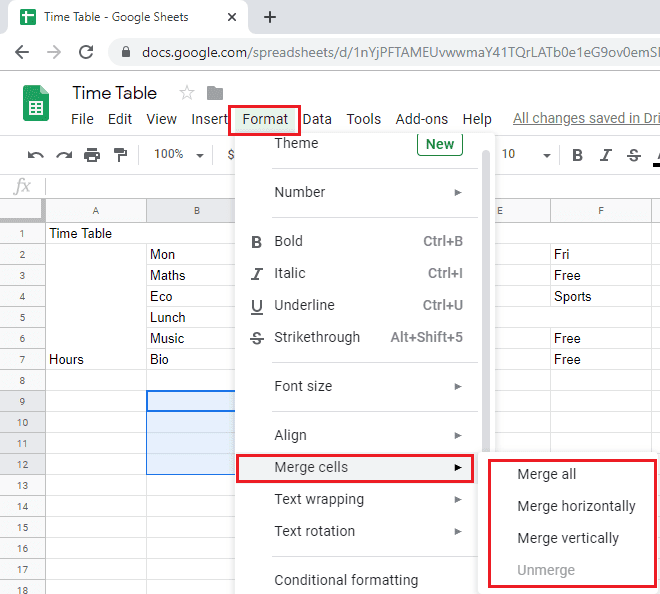
Task: Click the browser forward arrow
Action: point(54,52)
